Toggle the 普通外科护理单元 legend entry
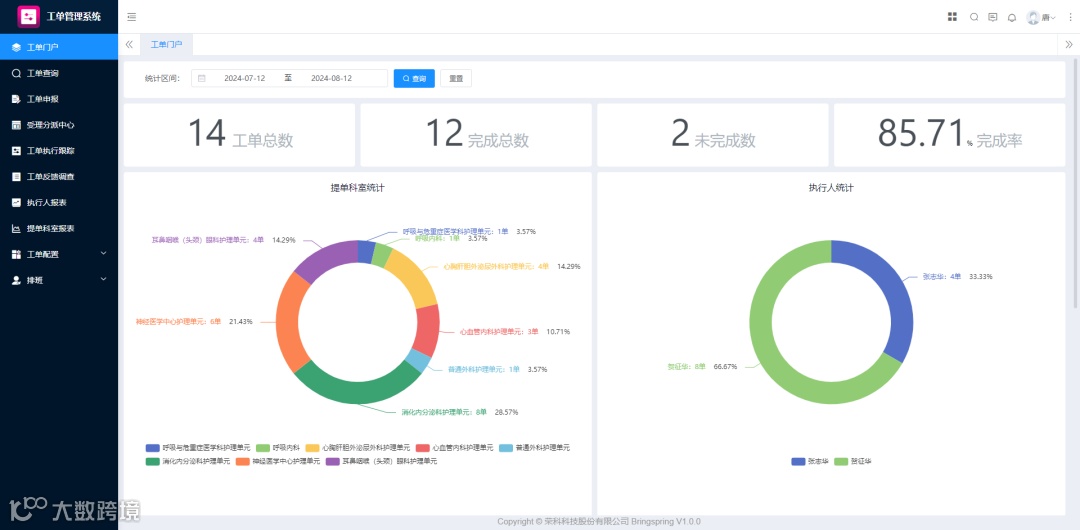 click(534, 447)
